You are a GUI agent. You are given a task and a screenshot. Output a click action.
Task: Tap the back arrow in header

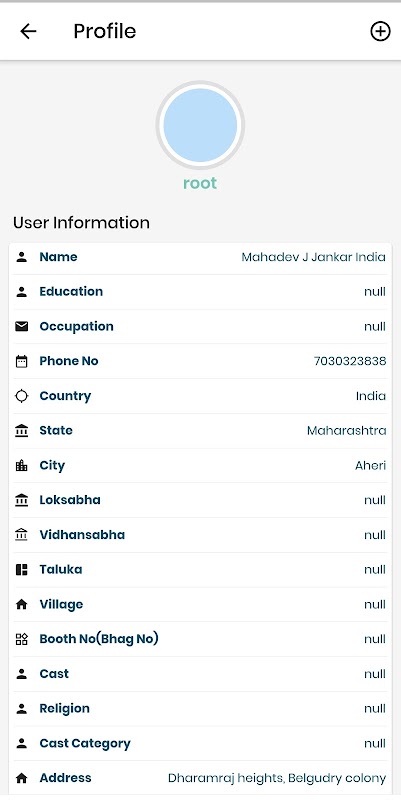[28, 32]
